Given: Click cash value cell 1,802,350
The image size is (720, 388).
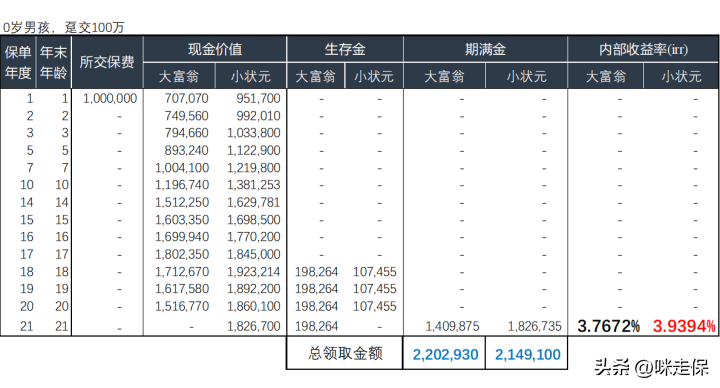Looking at the screenshot, I should tap(182, 254).
